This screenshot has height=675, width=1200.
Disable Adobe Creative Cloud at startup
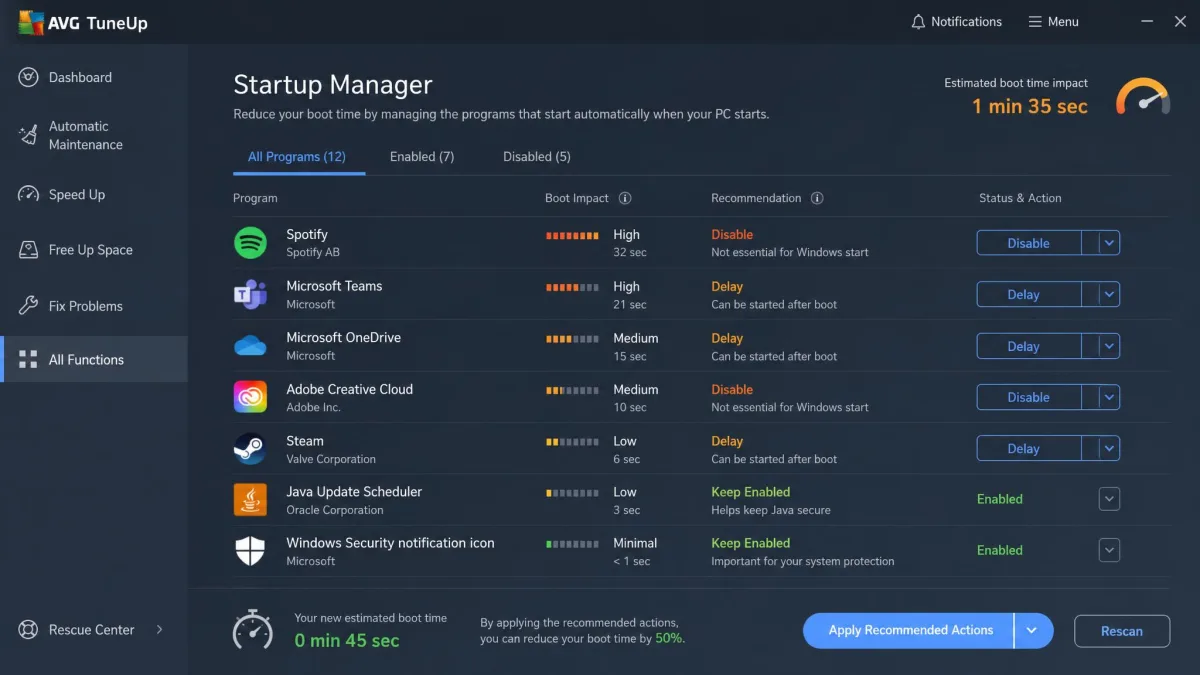pyautogui.click(x=1028, y=397)
